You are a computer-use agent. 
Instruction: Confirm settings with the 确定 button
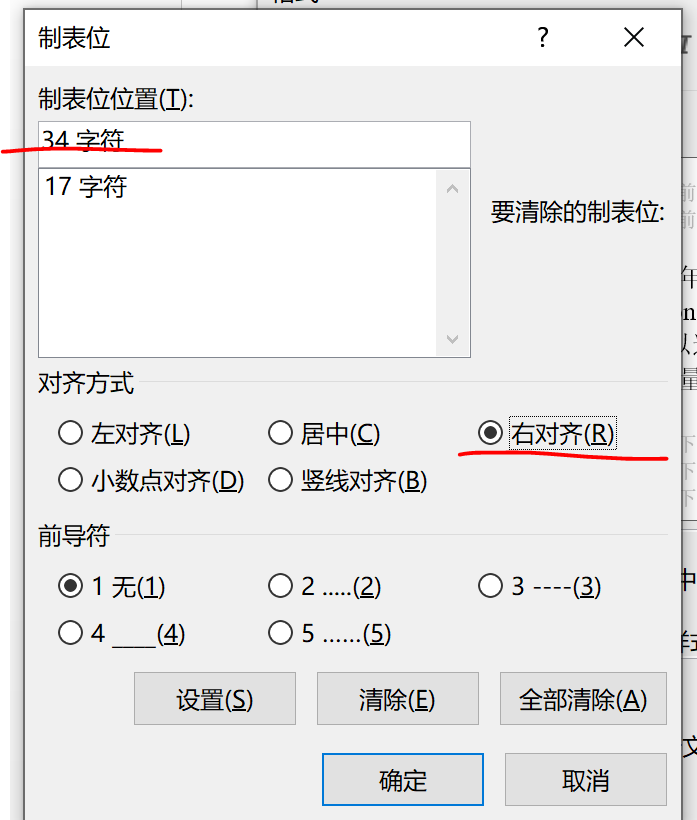402,779
